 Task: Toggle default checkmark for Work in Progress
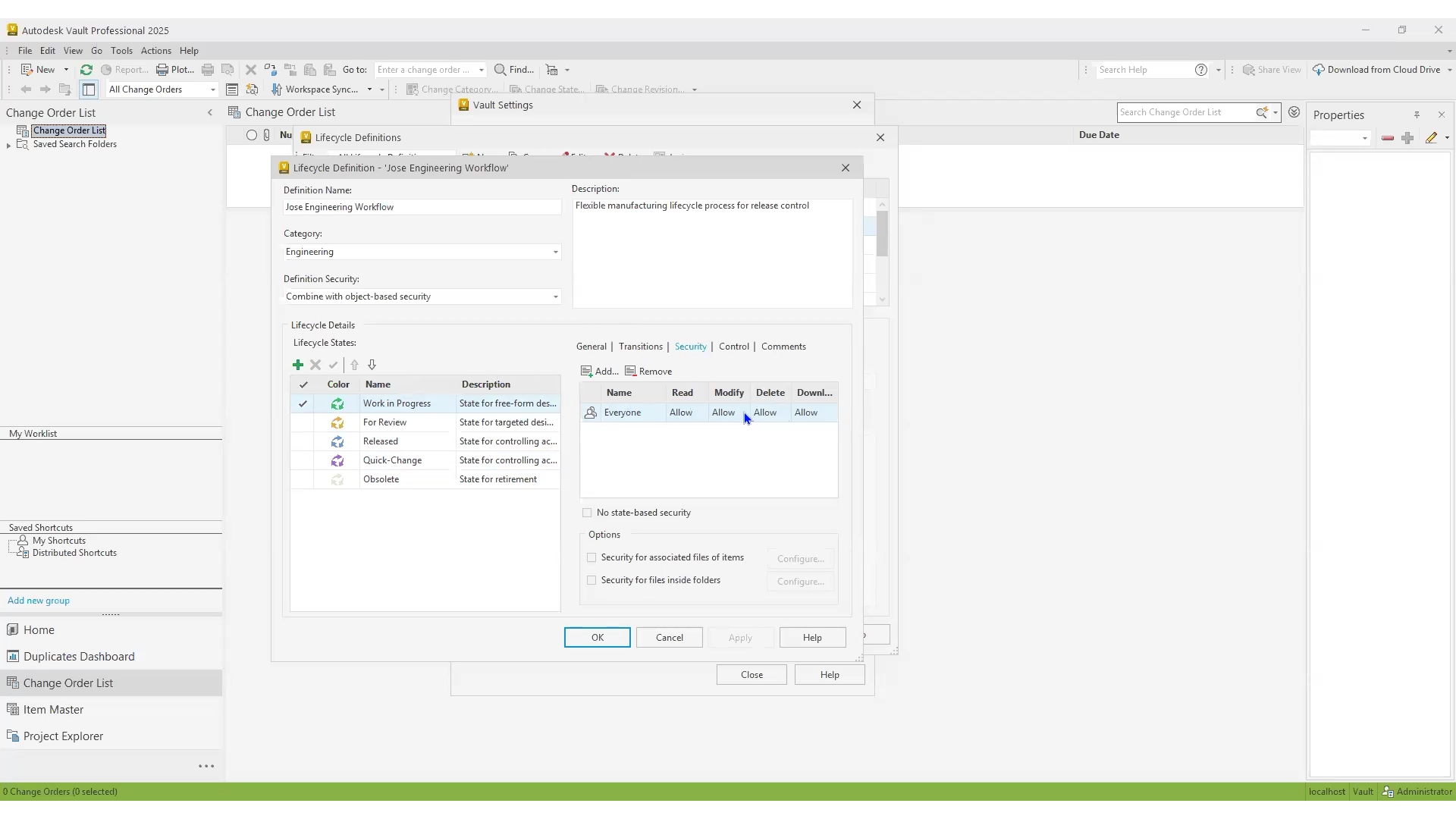click(x=303, y=403)
